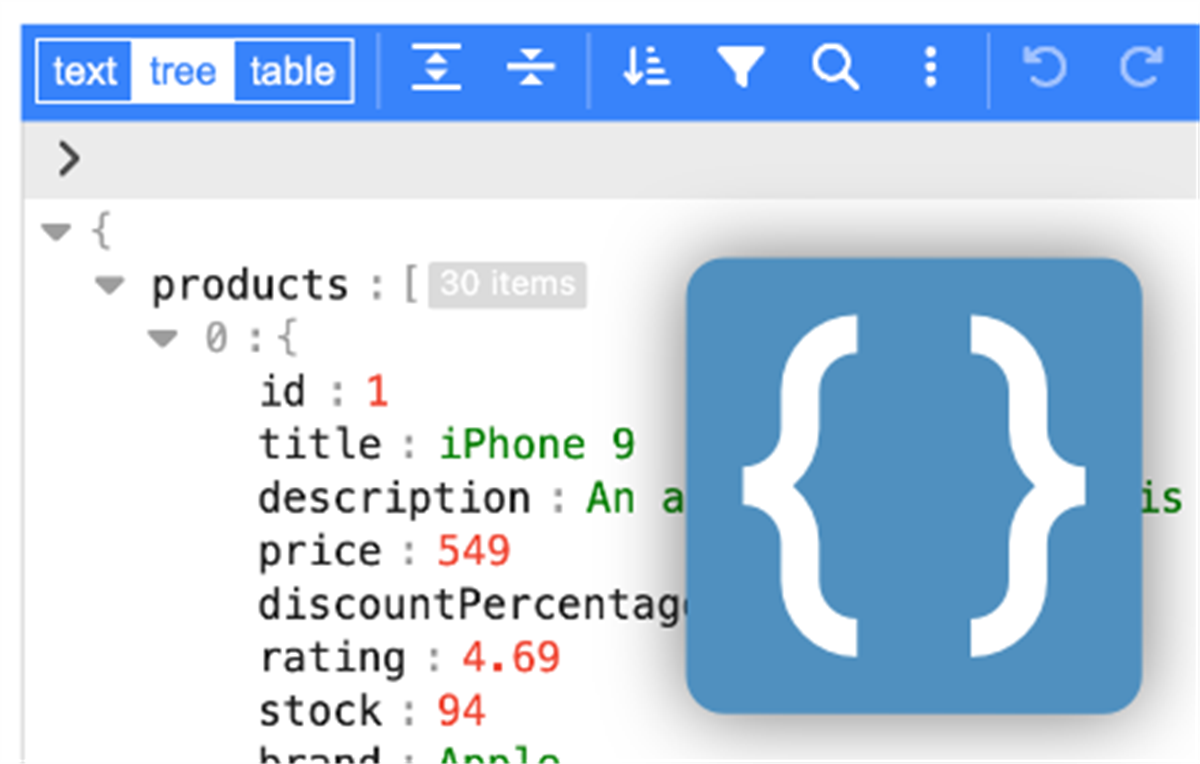Select the price value 549
Viewport: 1200px width, 764px height.
[x=474, y=551]
